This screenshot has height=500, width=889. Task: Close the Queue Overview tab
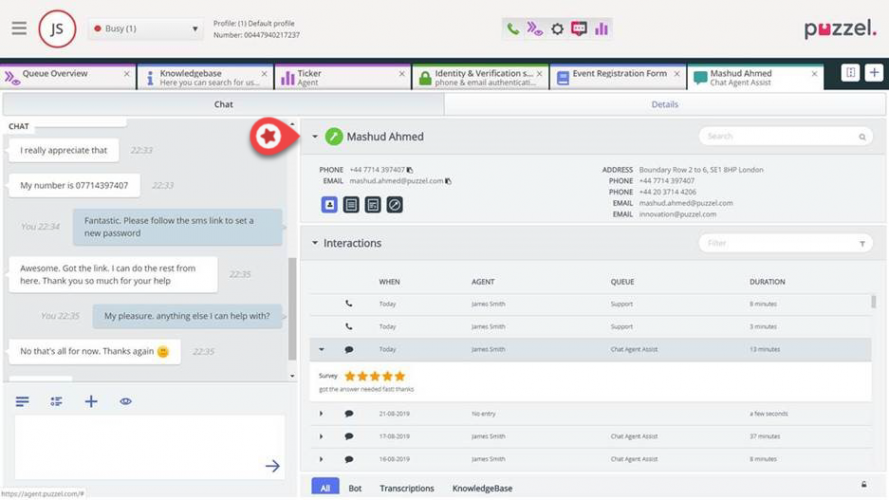point(126,74)
